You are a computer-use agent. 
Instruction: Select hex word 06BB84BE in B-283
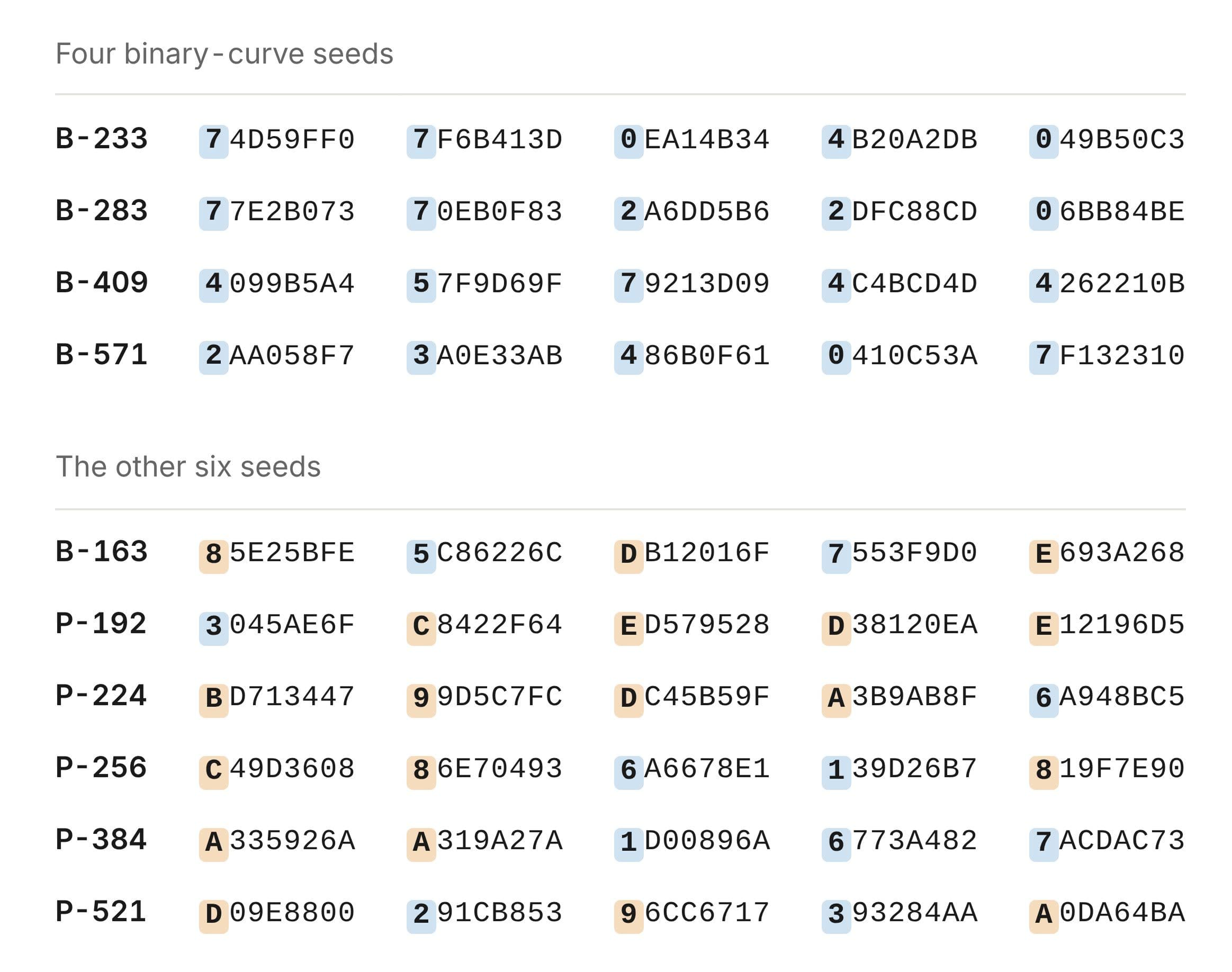tap(1107, 212)
